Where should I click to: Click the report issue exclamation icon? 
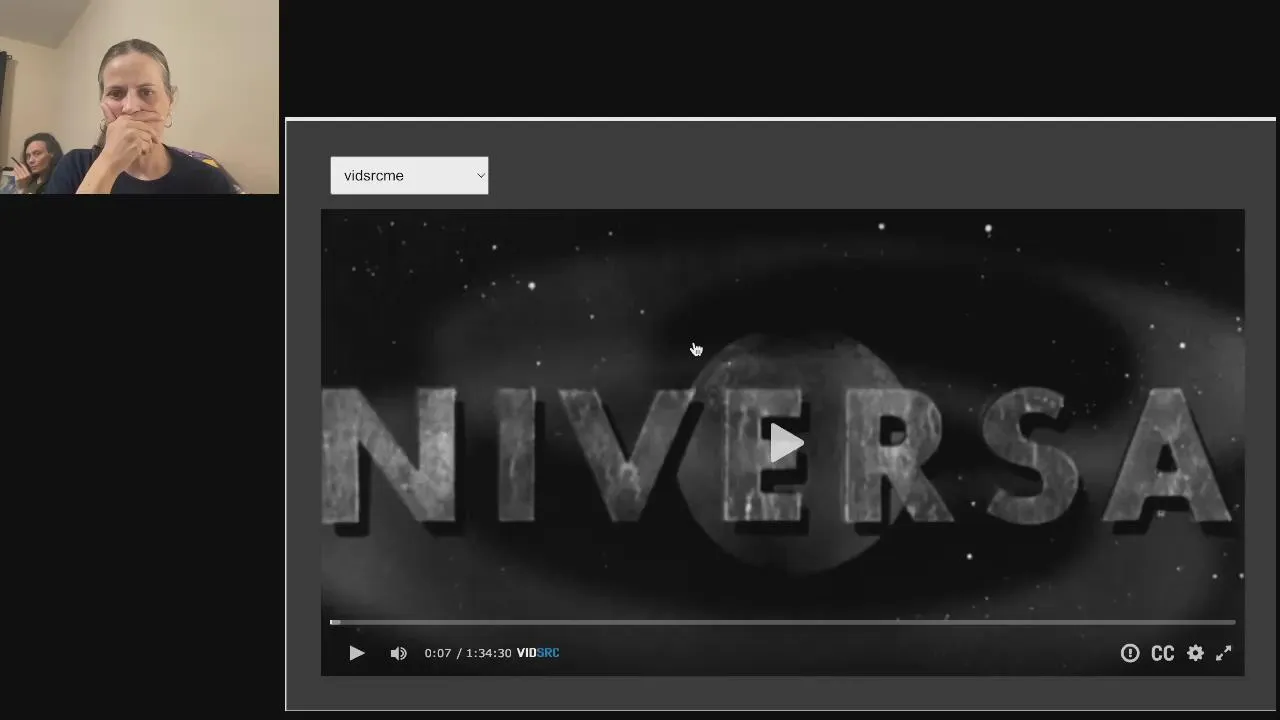pos(1130,653)
